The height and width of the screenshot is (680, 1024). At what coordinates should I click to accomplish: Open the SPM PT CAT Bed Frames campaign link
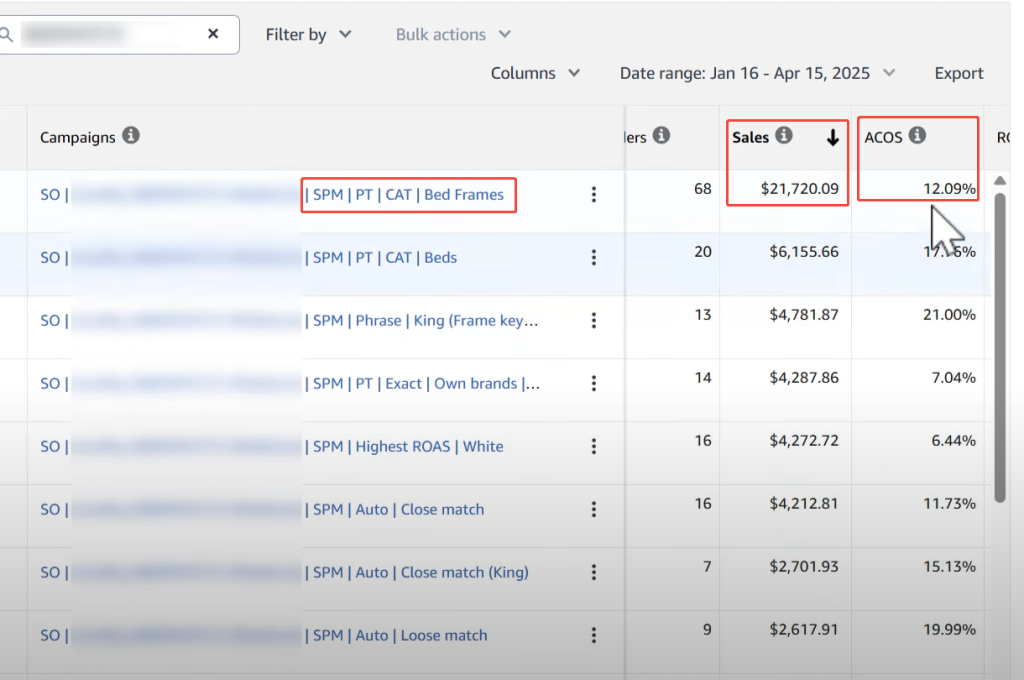[x=408, y=195]
